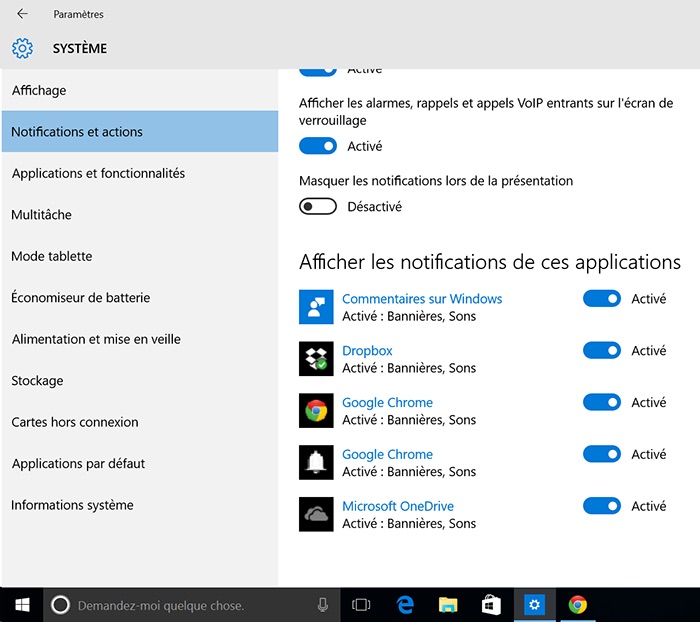Disable Dropbox notifications toggle
This screenshot has height=622, width=700.
601,351
